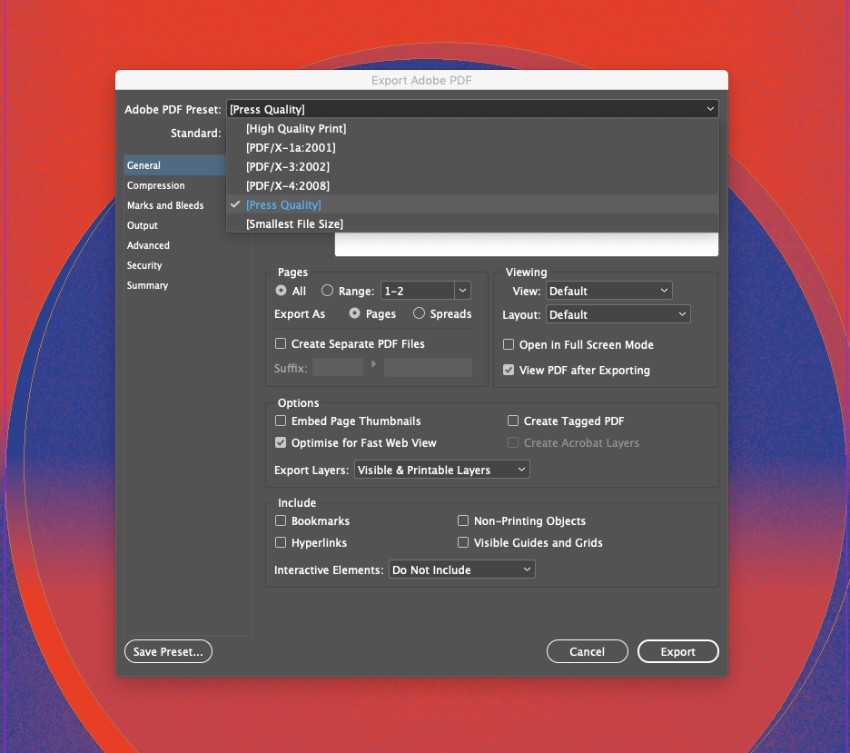This screenshot has width=850, height=753.
Task: Click the Save Preset button
Action: pyautogui.click(x=168, y=652)
